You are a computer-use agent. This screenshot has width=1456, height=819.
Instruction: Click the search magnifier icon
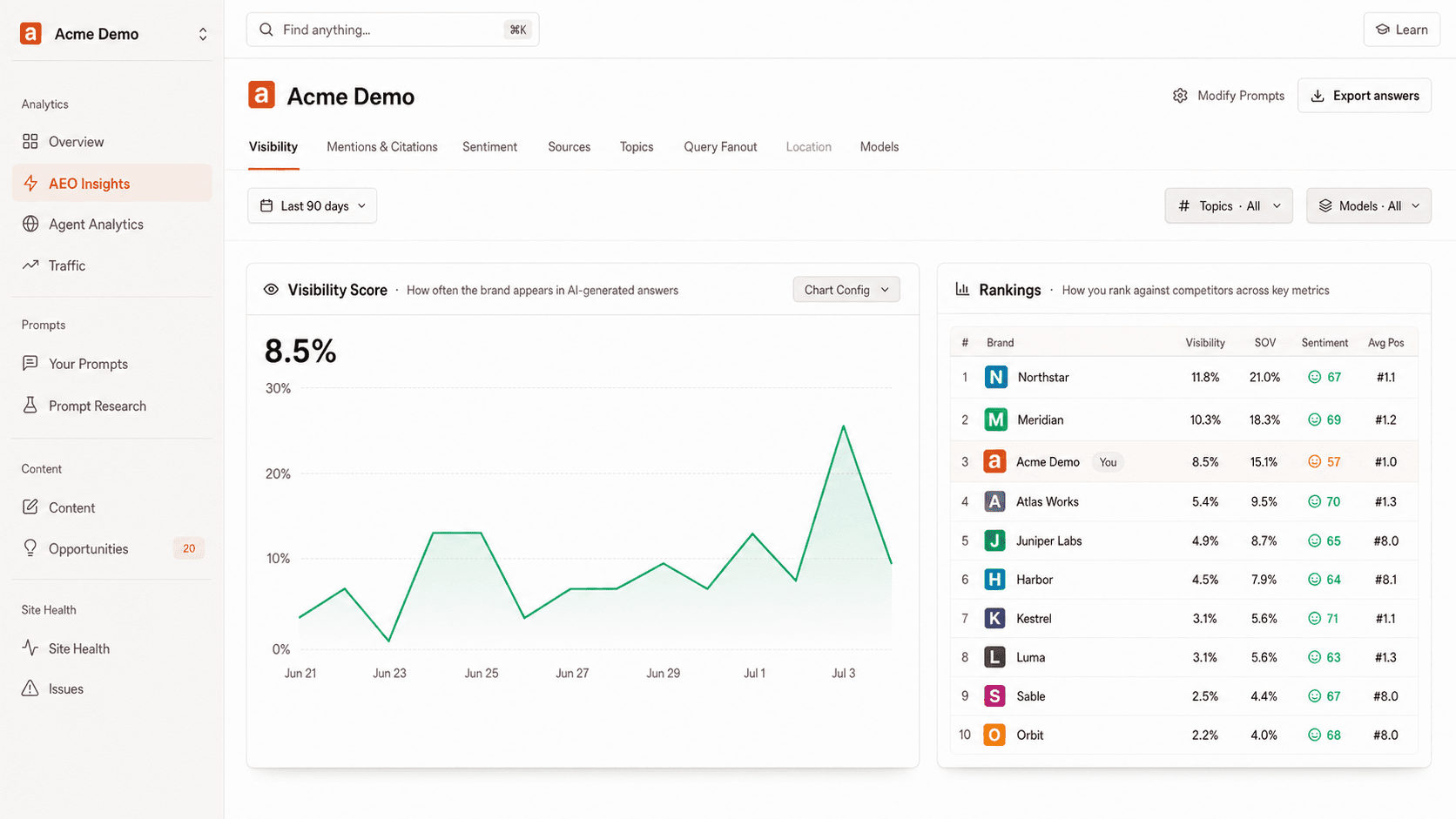266,30
